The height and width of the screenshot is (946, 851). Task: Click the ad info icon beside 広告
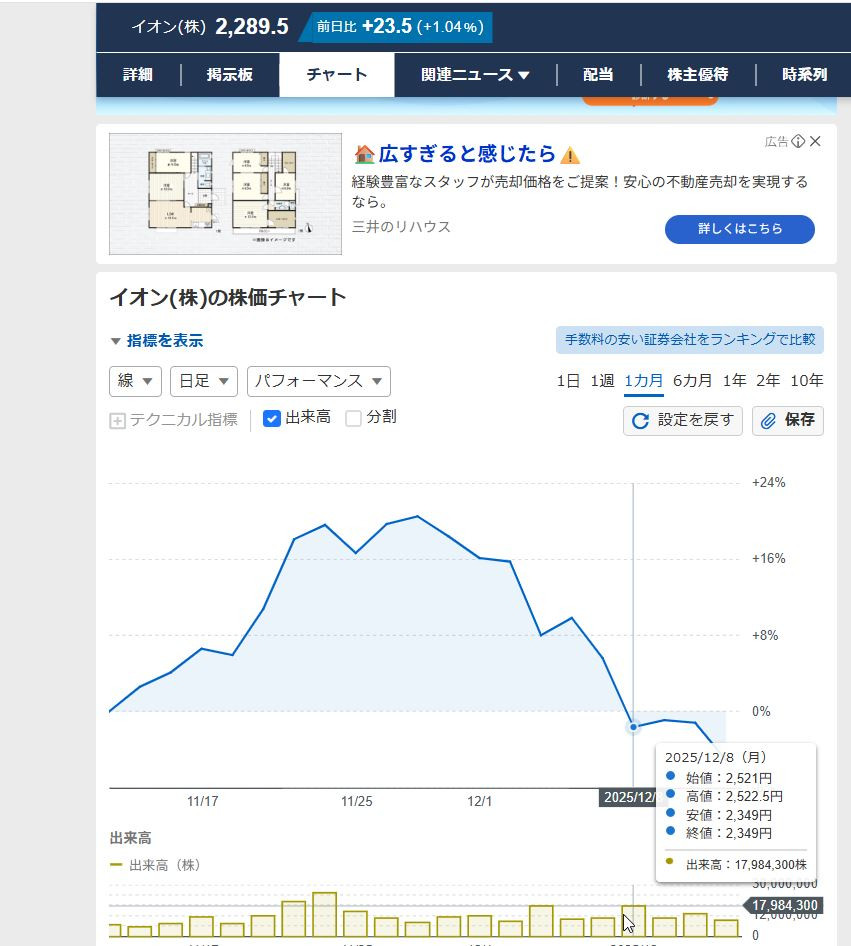pyautogui.click(x=798, y=141)
